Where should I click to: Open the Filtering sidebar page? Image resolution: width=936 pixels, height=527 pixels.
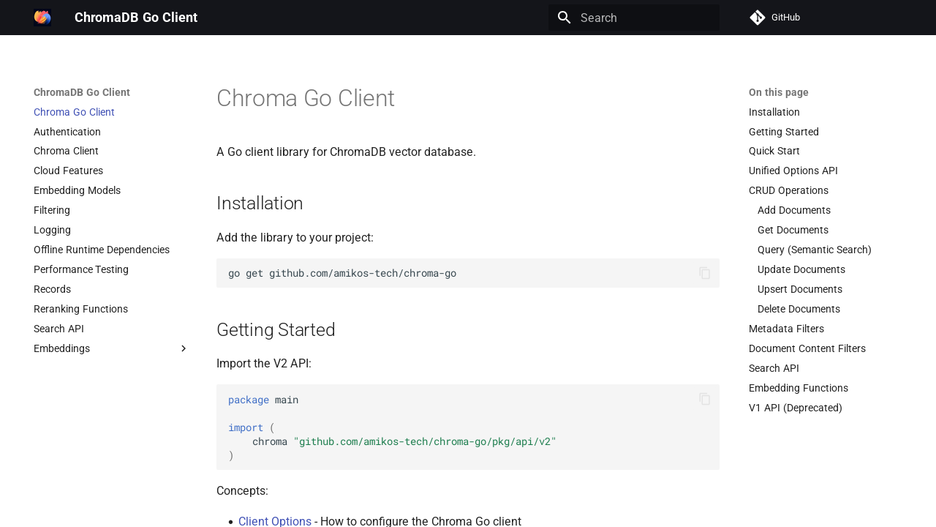51,210
